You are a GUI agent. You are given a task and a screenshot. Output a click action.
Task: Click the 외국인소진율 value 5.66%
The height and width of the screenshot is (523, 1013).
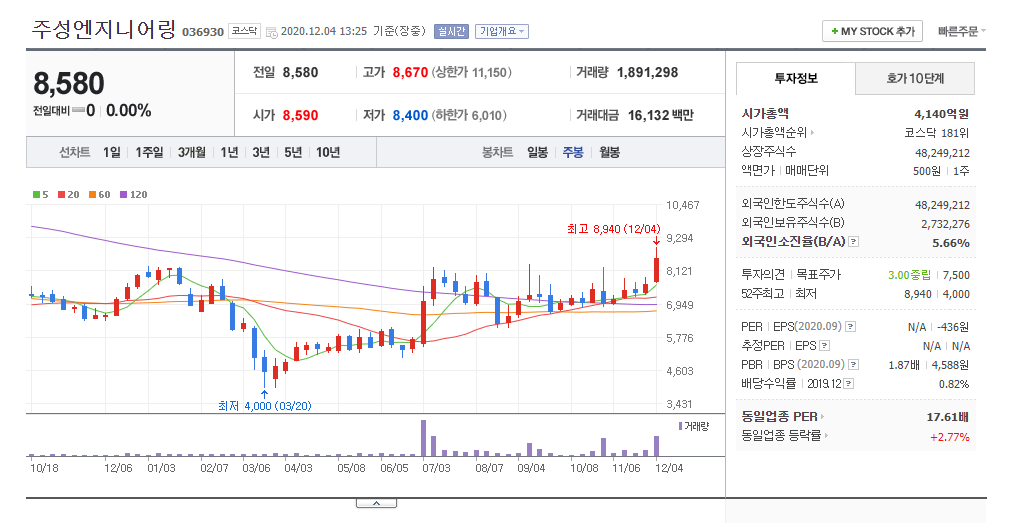[951, 243]
